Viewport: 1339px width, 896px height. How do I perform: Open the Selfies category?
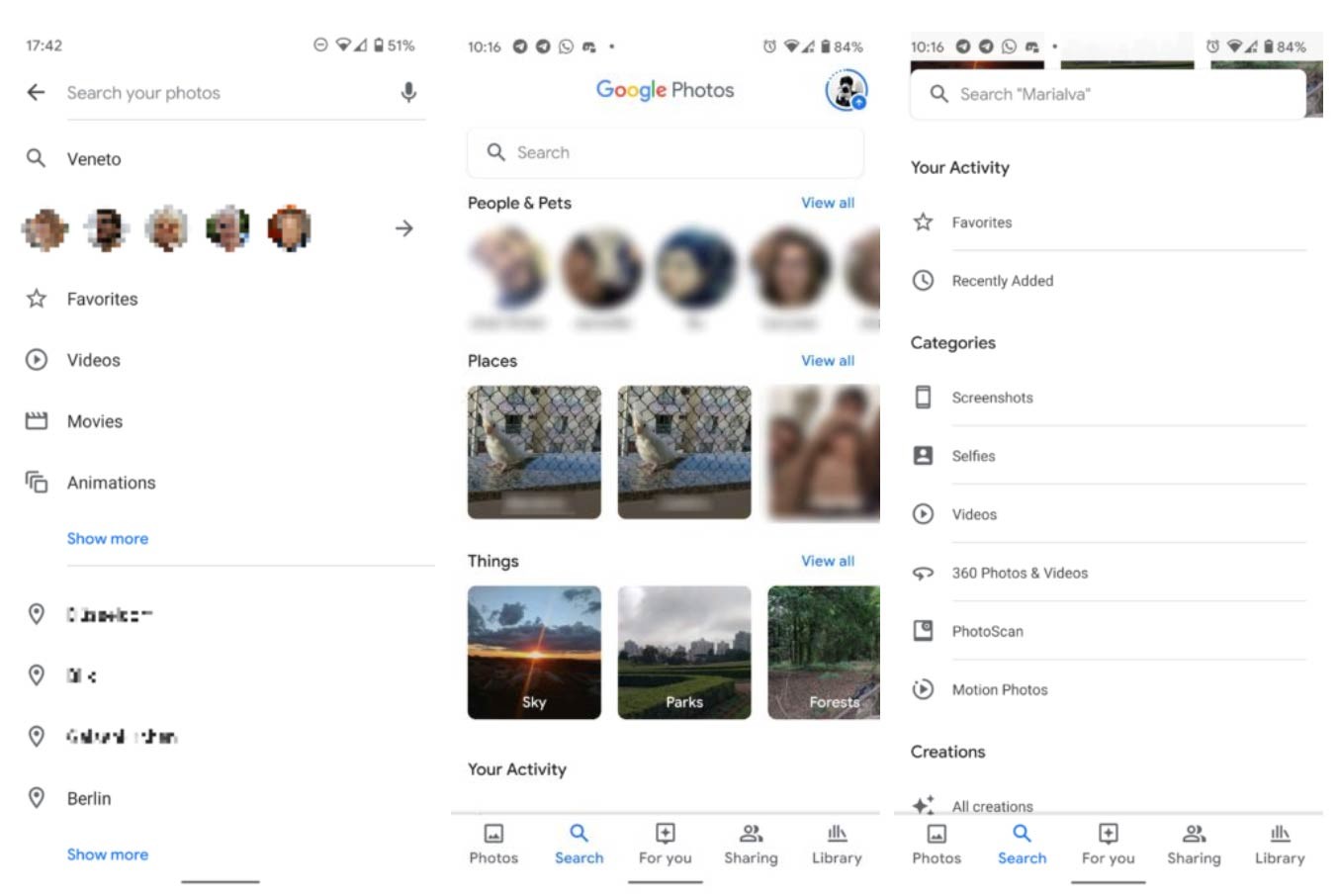(1109, 456)
